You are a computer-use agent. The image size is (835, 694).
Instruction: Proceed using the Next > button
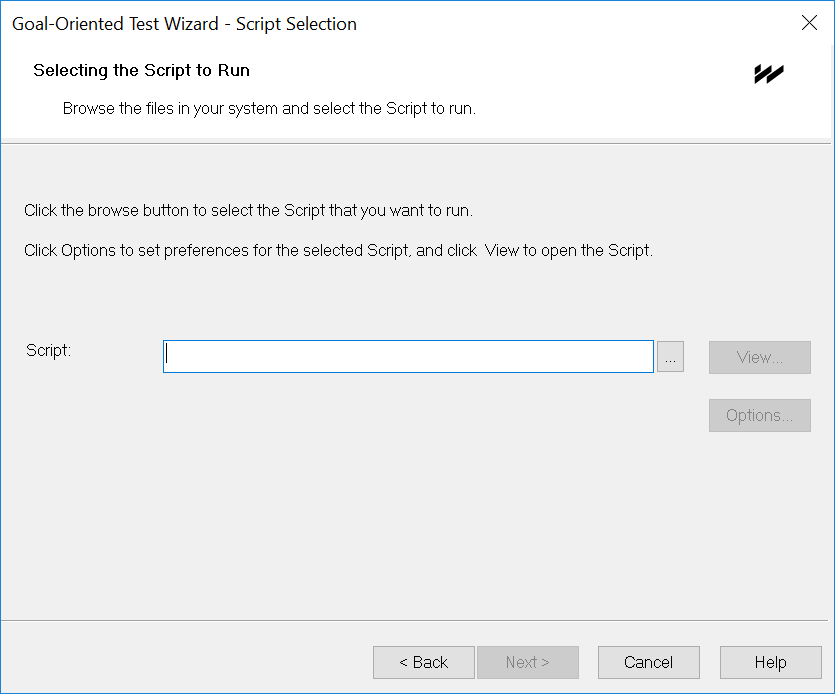528,662
